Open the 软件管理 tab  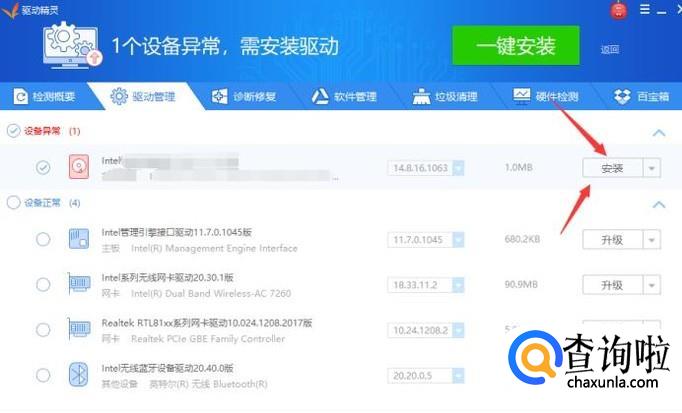[344, 96]
